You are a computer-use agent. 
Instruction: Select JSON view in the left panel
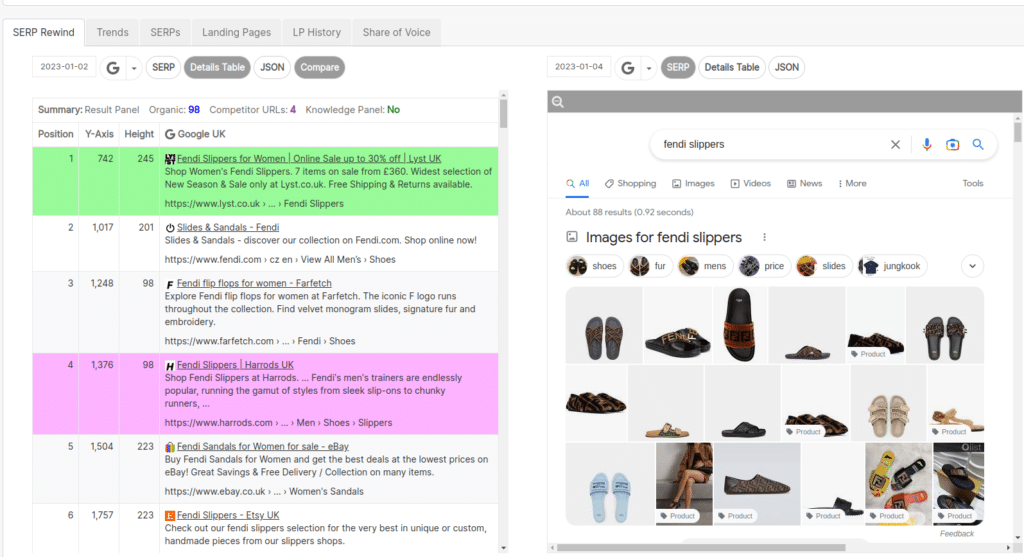pyautogui.click(x=272, y=67)
